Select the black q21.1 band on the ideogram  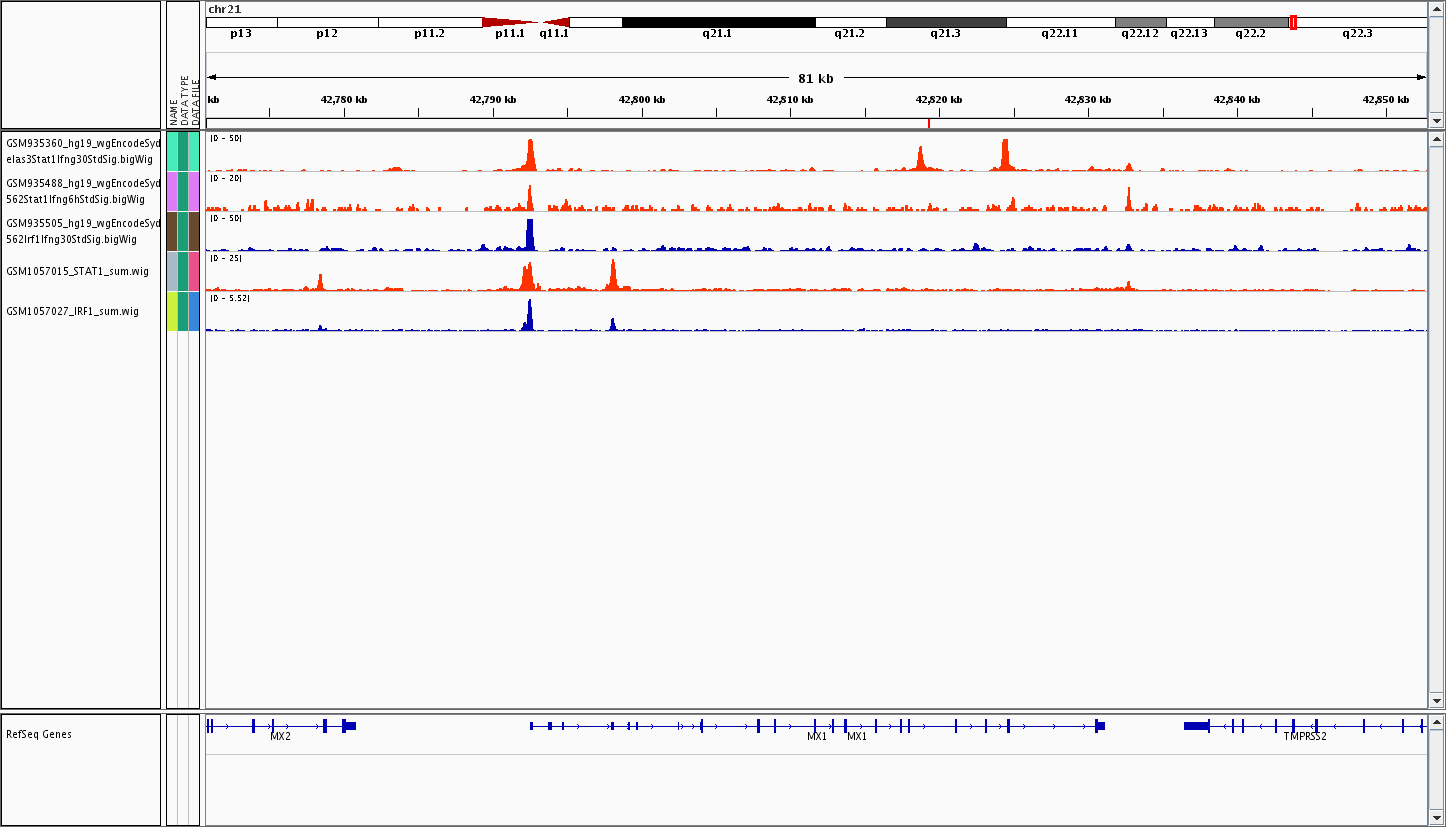tap(718, 22)
